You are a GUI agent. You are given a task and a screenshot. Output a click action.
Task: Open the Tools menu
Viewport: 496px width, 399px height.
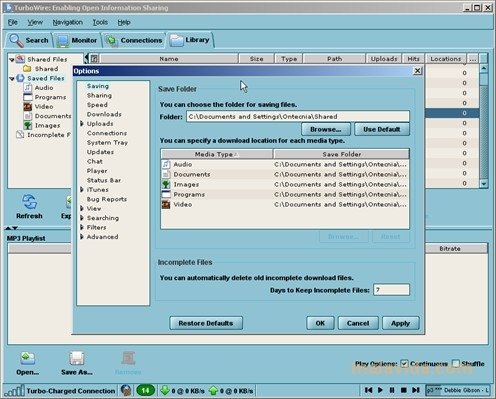click(x=100, y=22)
